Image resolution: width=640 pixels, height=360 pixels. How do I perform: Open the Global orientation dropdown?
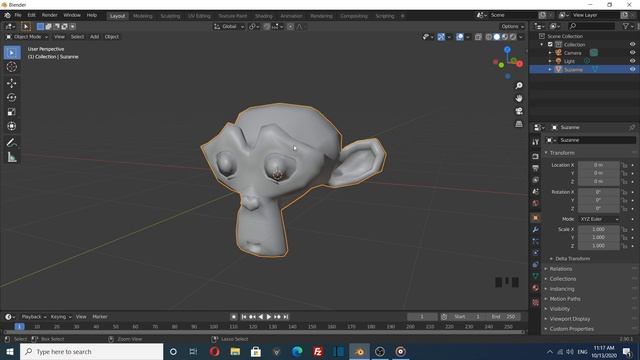(x=229, y=27)
